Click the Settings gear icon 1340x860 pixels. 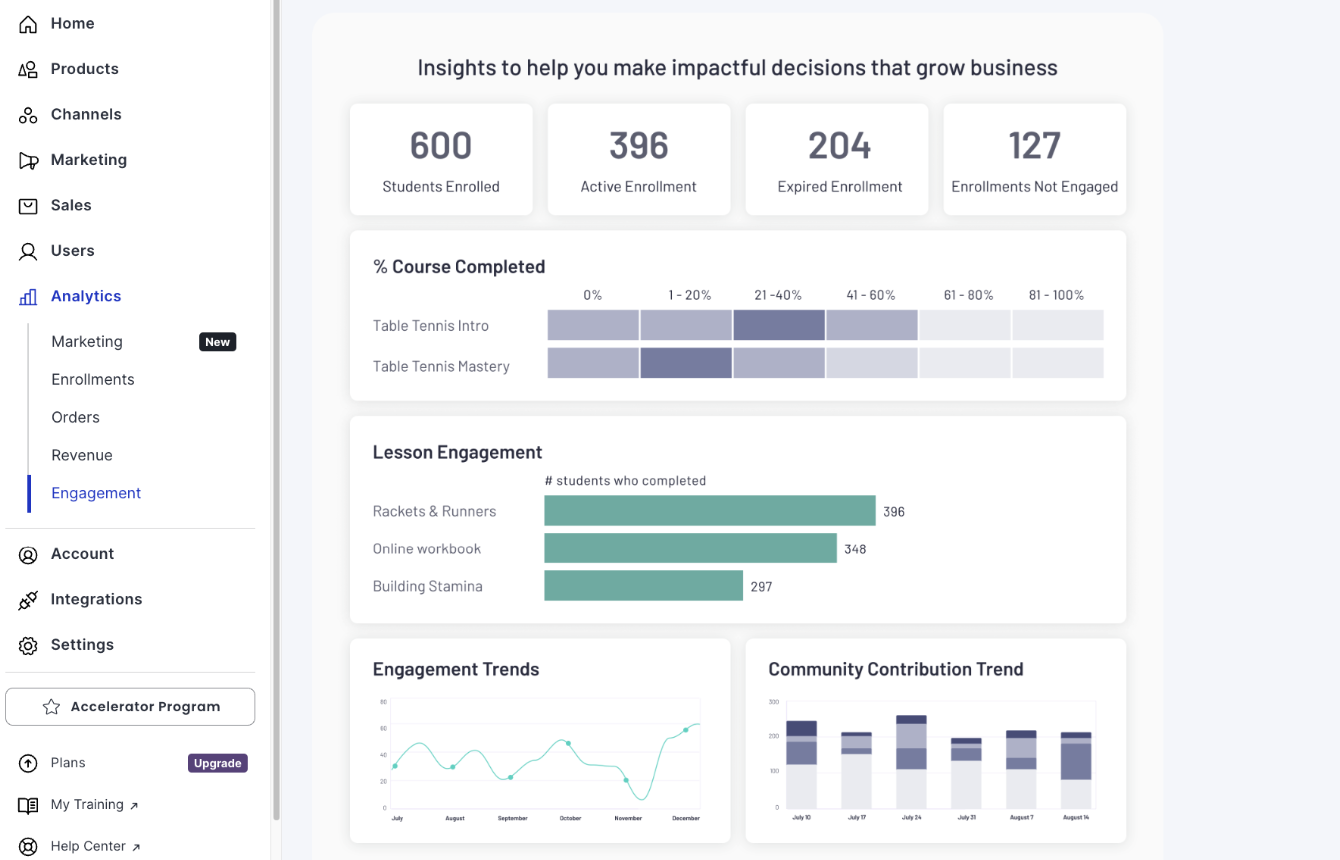28,645
